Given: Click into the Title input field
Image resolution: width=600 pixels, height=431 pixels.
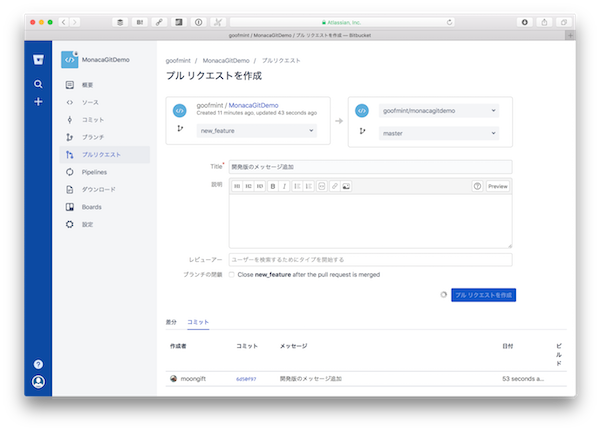Looking at the screenshot, I should tap(370, 167).
